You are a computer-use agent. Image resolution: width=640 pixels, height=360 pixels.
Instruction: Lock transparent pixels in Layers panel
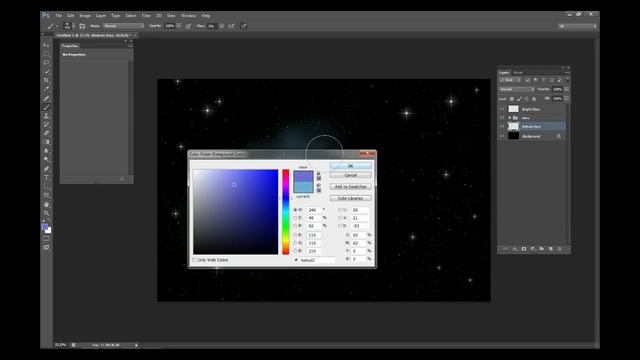[512, 99]
